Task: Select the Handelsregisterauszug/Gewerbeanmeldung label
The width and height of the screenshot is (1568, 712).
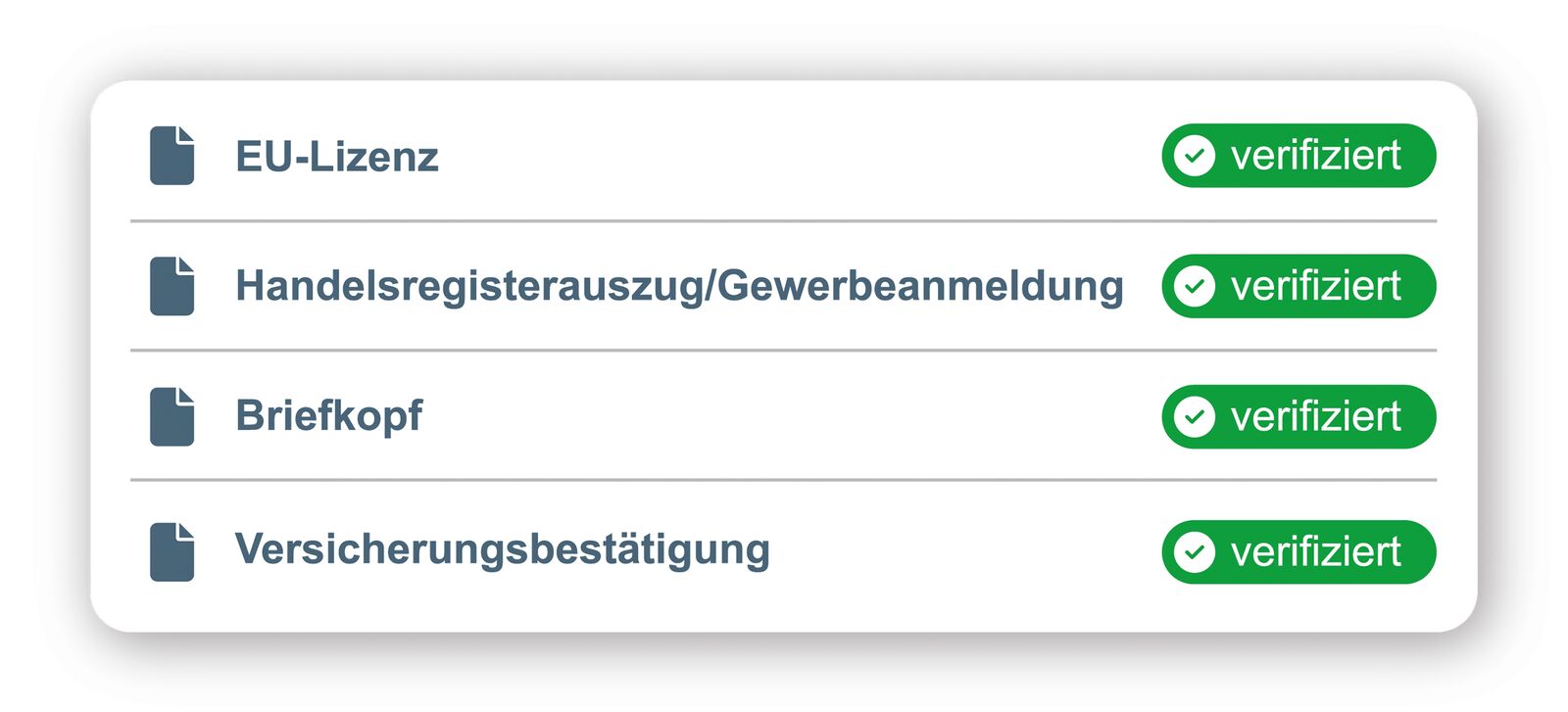Action: [x=678, y=286]
